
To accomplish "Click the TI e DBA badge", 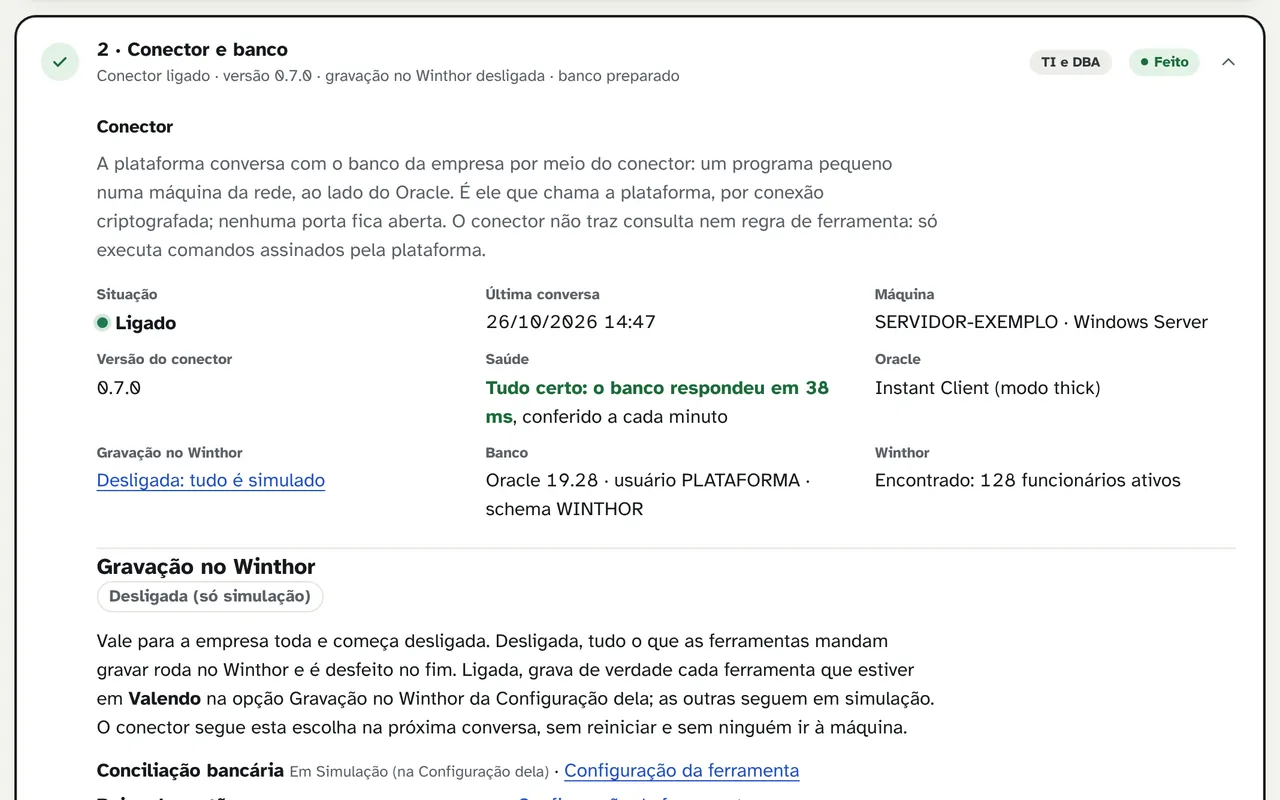I will click(x=1070, y=62).
